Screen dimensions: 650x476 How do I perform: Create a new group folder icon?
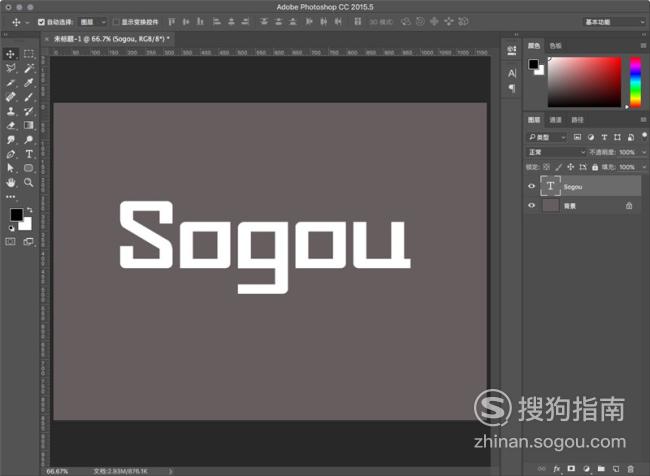tap(601, 469)
